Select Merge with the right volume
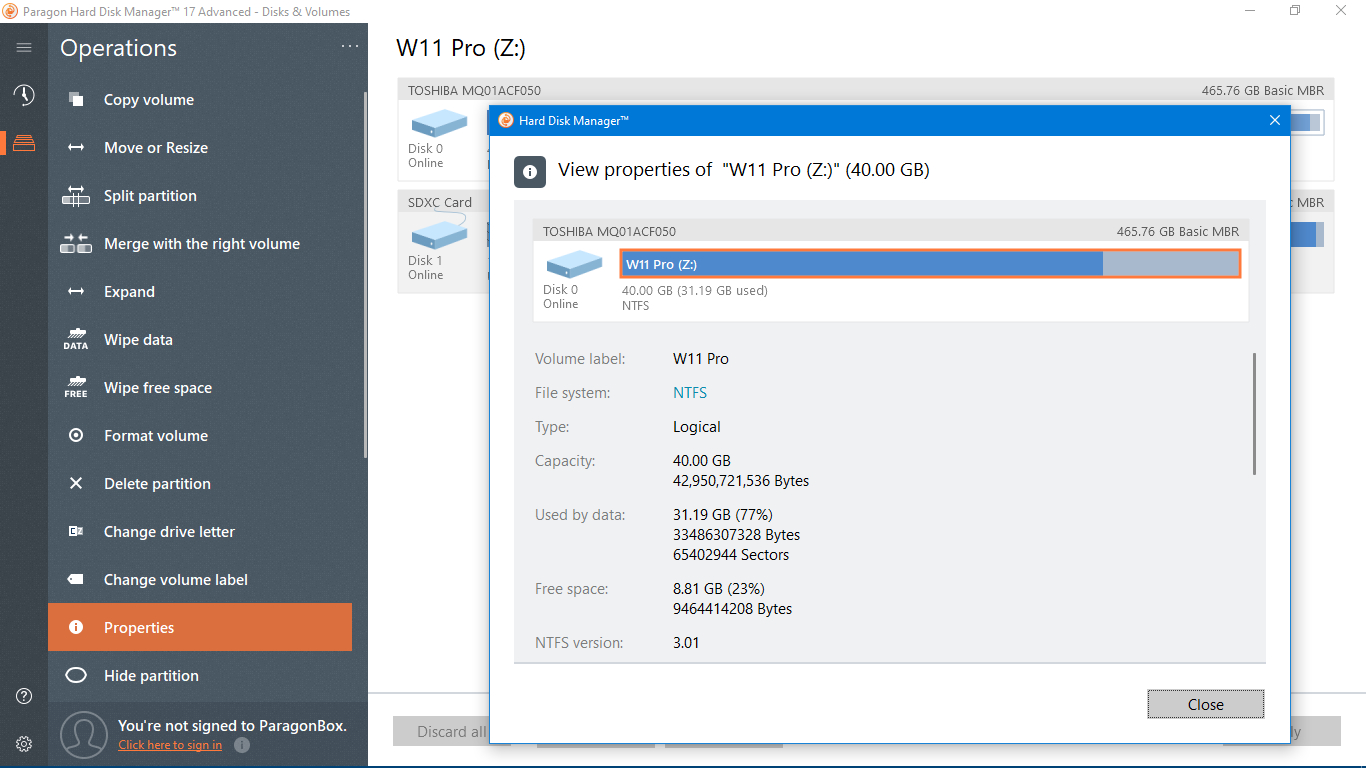Viewport: 1366px width, 768px height. (200, 243)
